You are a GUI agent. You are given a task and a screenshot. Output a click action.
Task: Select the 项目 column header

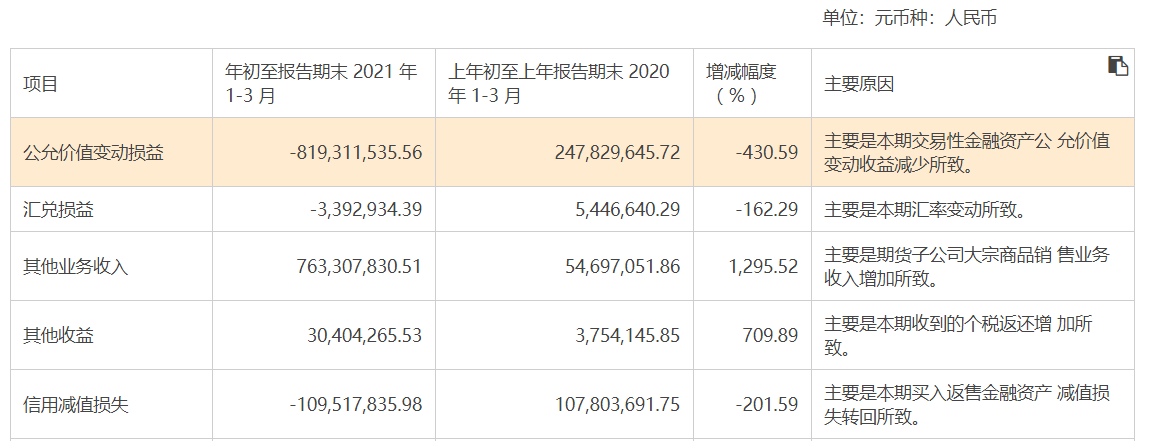point(41,84)
